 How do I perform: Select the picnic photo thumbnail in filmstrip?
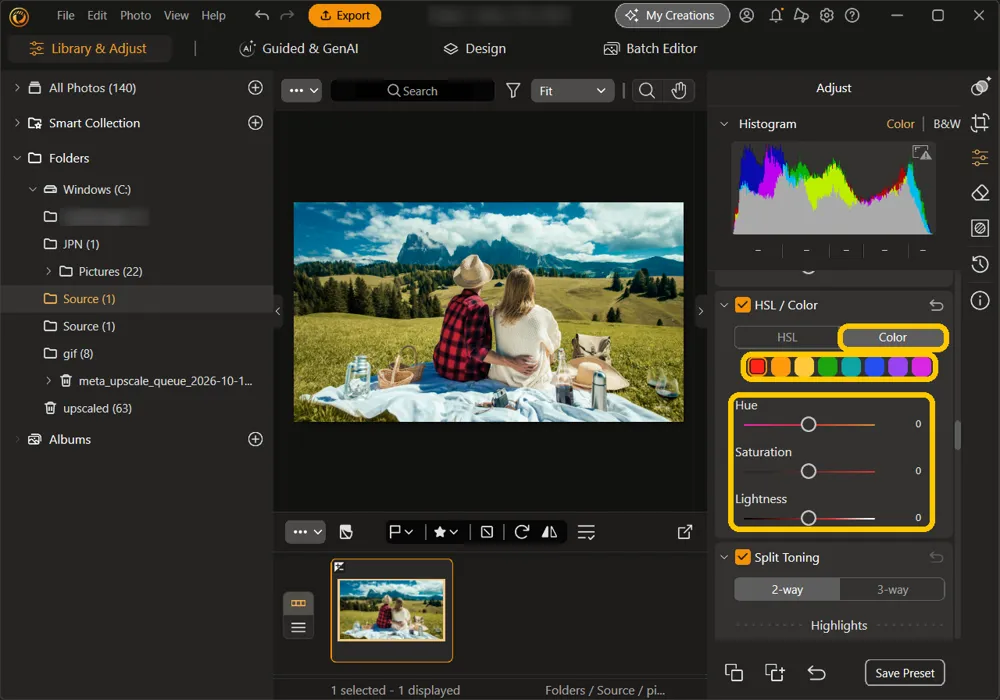(392, 610)
